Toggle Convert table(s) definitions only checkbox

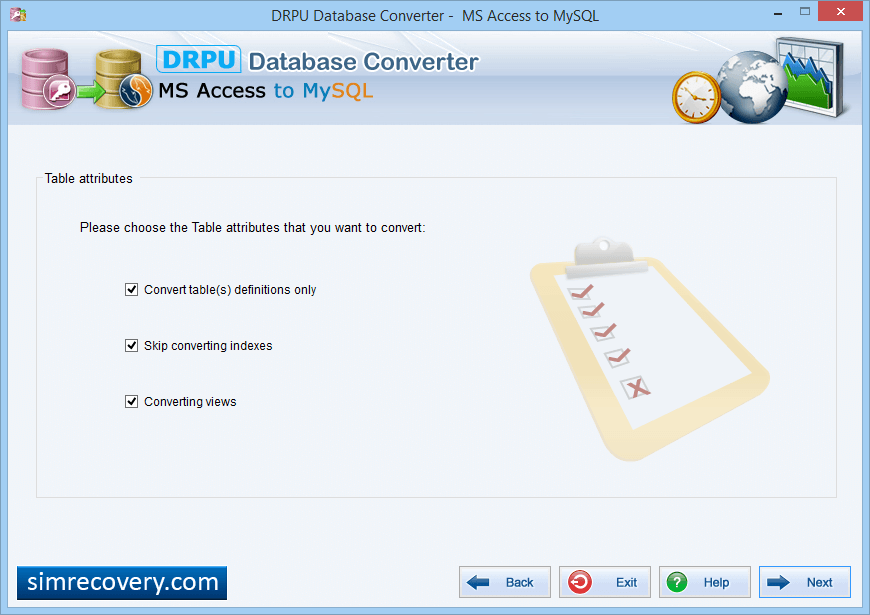coord(131,290)
